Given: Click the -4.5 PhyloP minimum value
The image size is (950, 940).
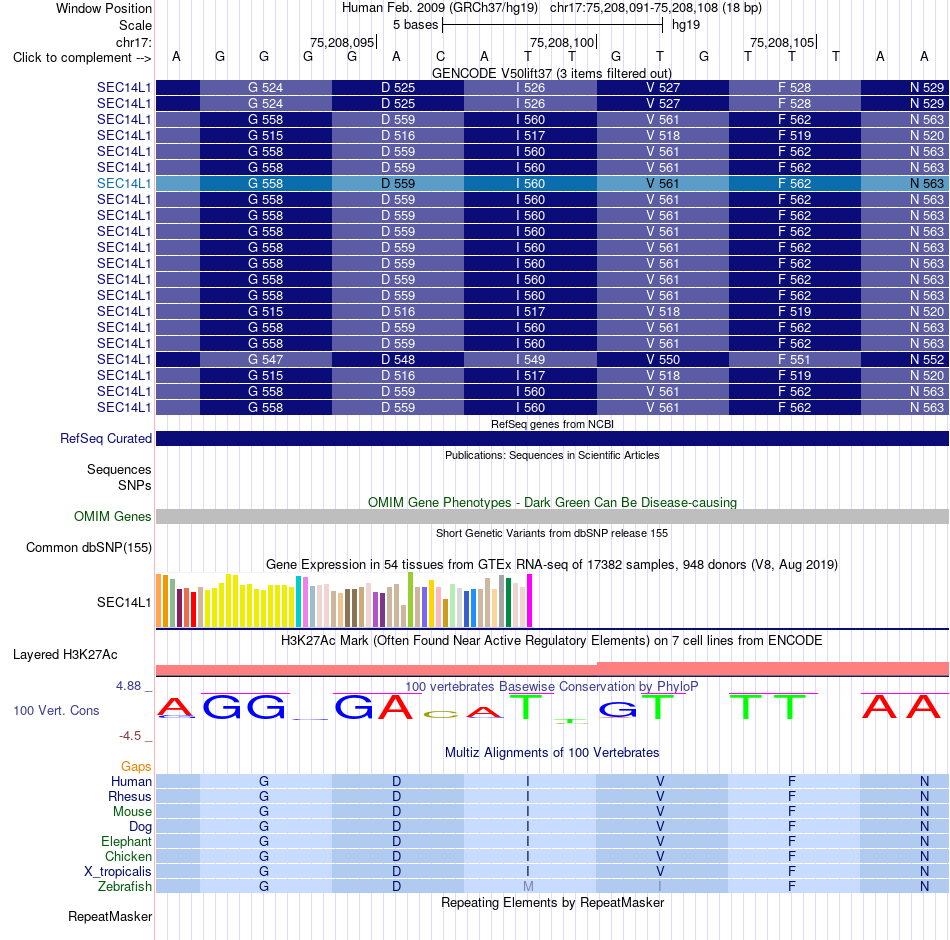Looking at the screenshot, I should [x=130, y=736].
